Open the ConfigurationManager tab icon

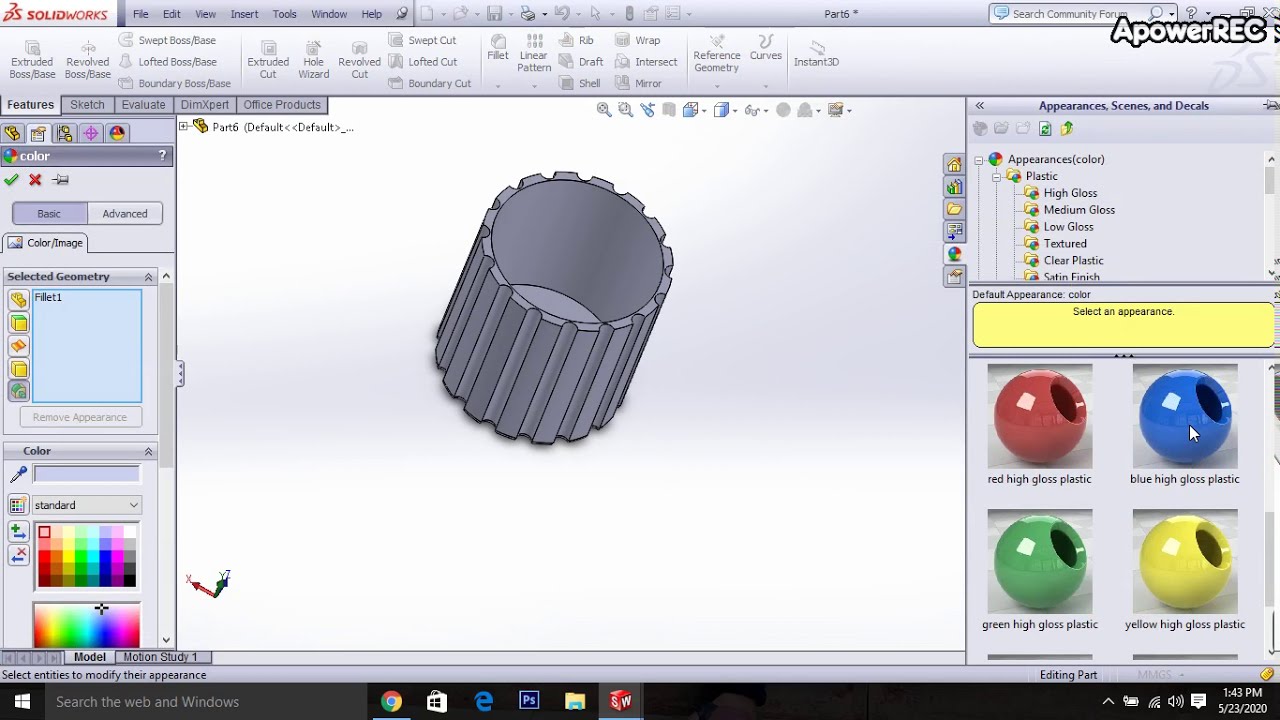(64, 133)
